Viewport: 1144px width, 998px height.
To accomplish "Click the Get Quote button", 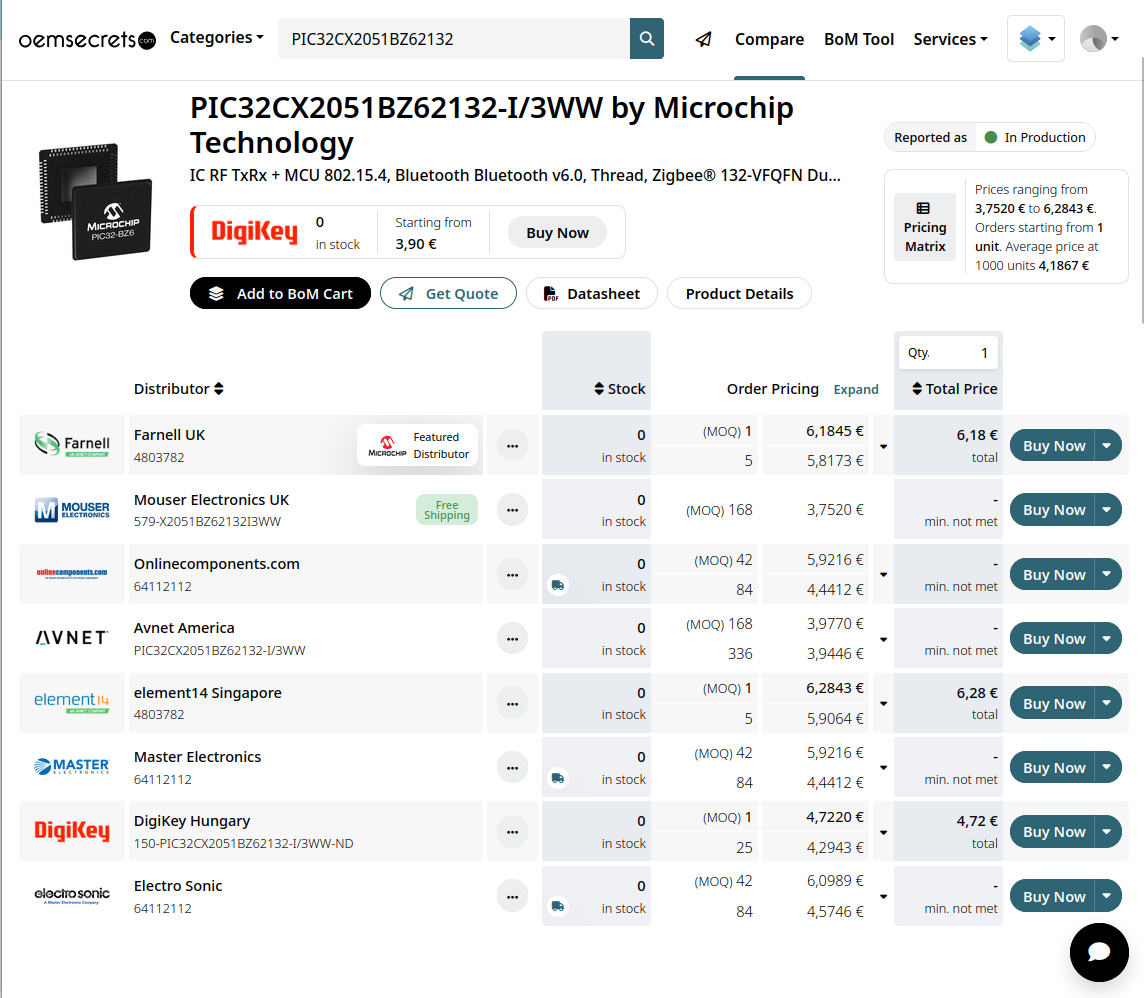I will (x=448, y=293).
